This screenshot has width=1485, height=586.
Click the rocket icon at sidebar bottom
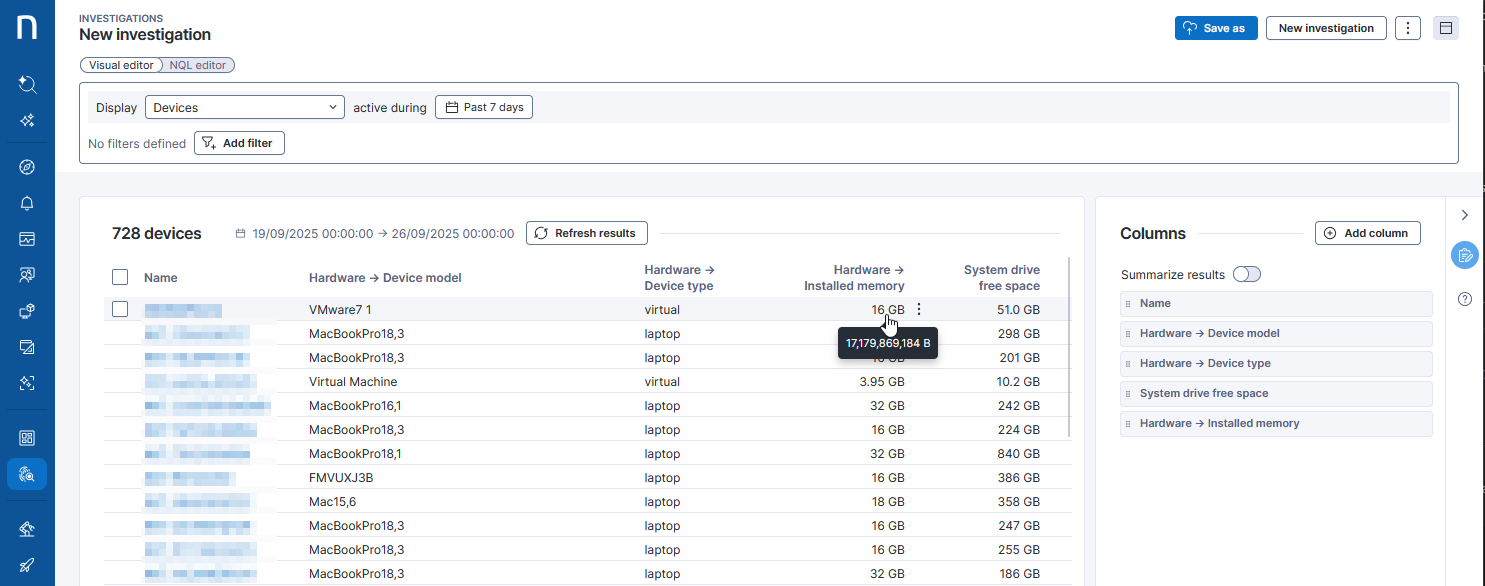point(27,565)
